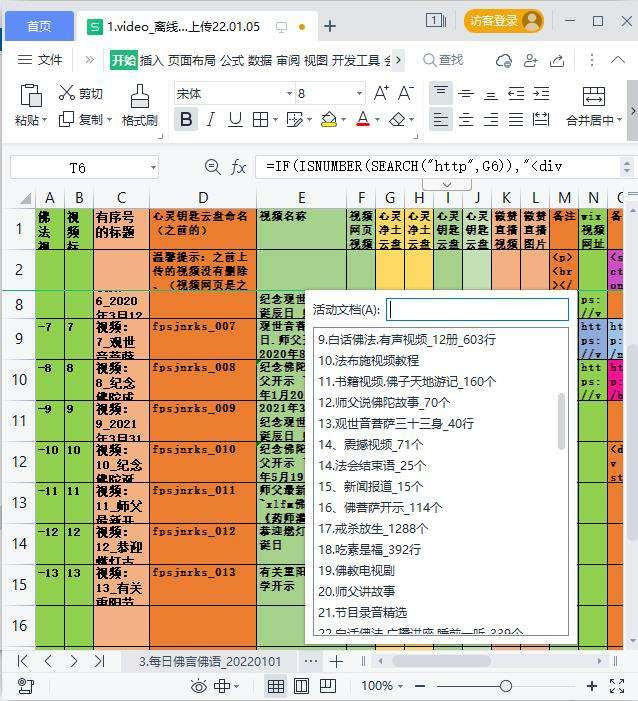The image size is (638, 701).
Task: Open the font name dropdown
Action: pos(289,93)
